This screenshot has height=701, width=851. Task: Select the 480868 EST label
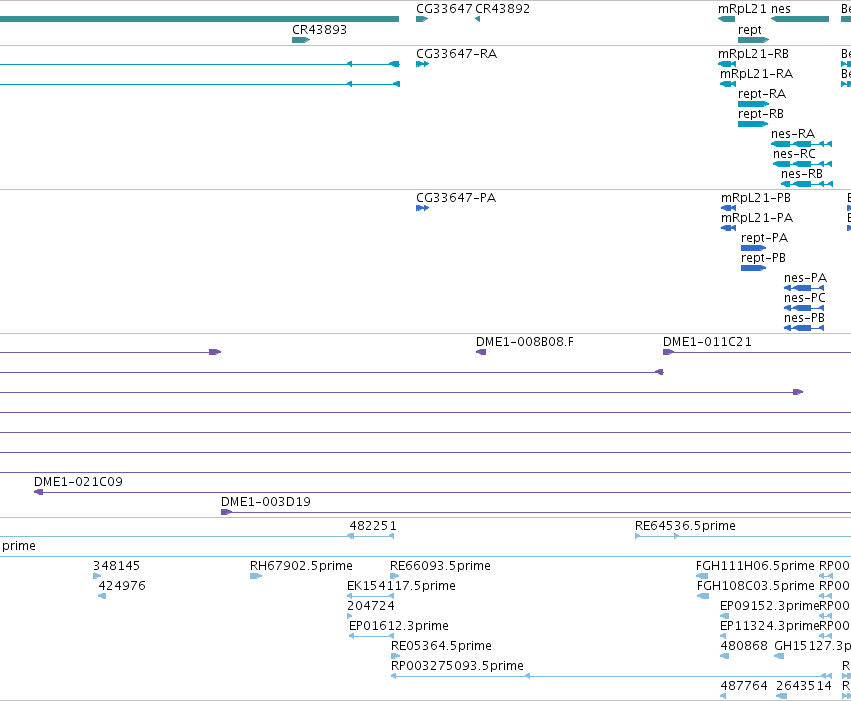(x=744, y=646)
